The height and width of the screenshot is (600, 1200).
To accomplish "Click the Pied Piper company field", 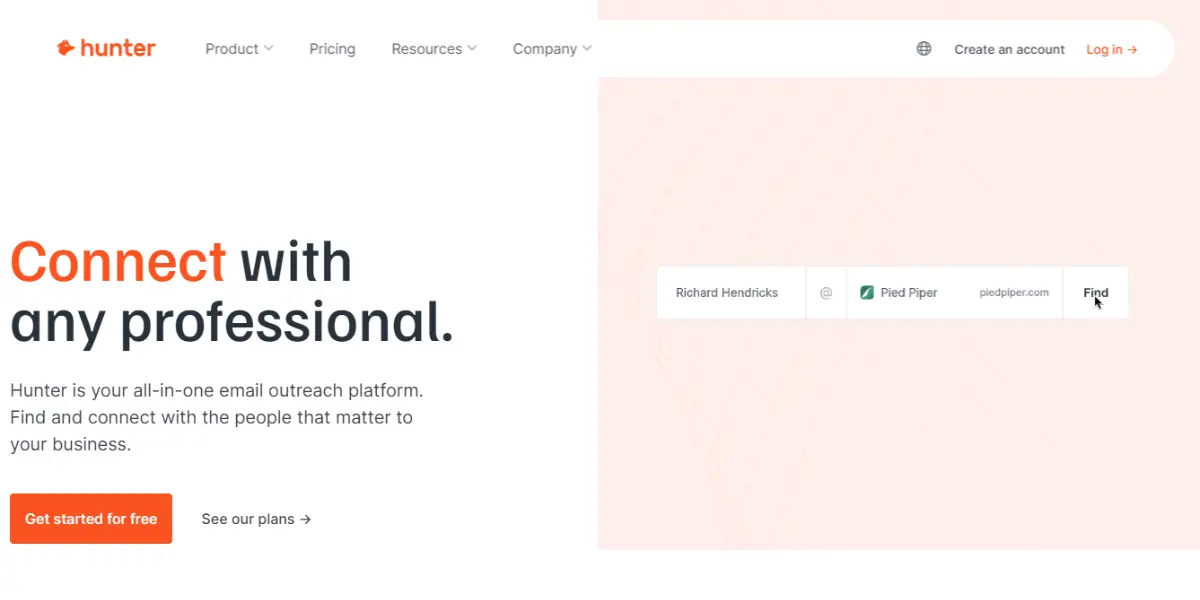I will 954,293.
